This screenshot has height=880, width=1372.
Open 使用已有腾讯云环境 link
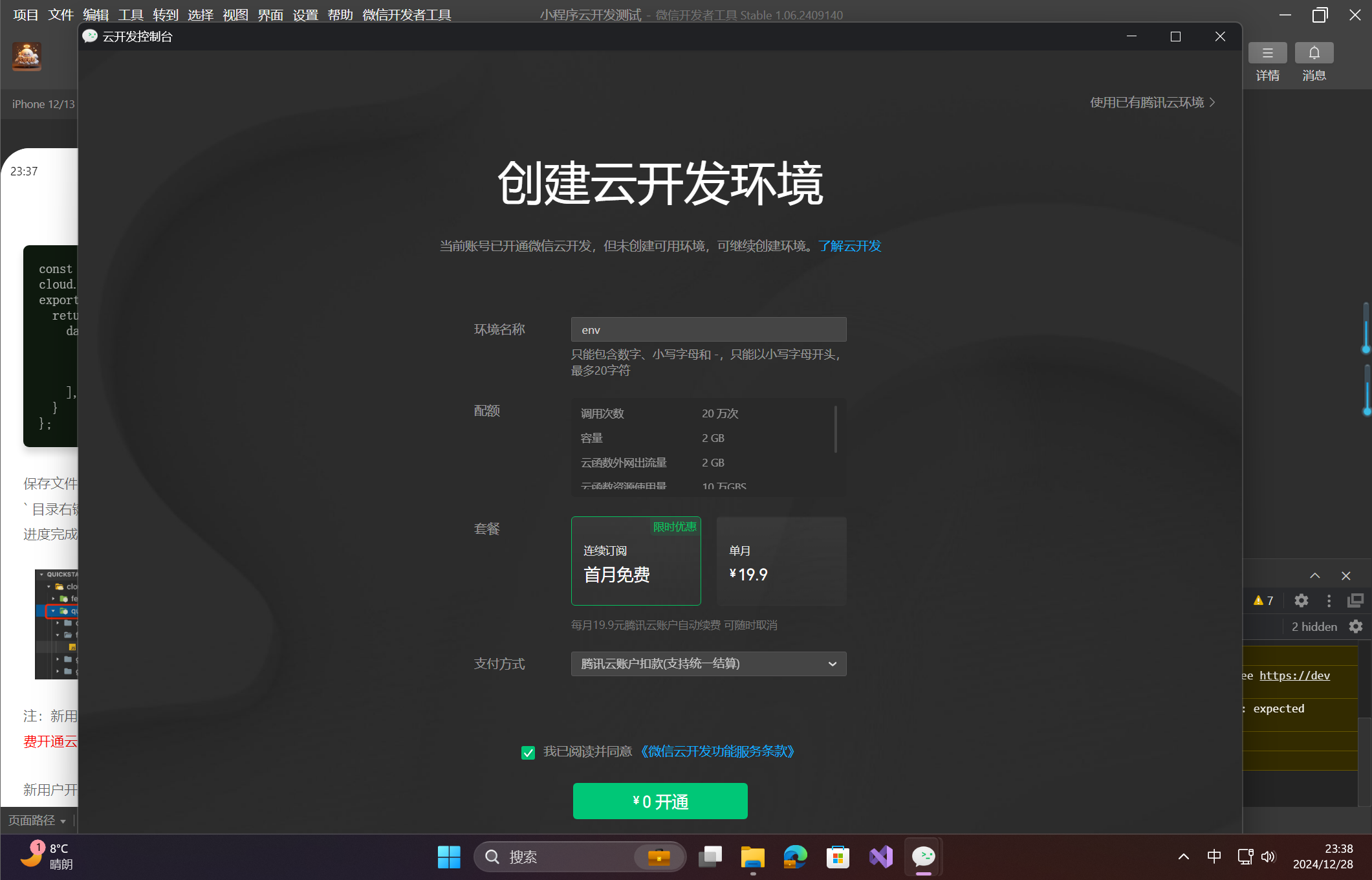point(1151,102)
